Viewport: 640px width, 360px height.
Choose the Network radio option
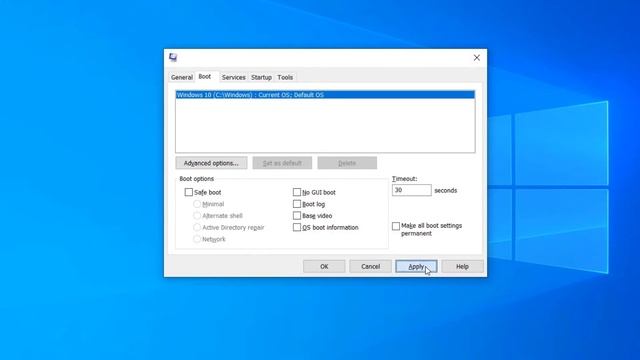click(x=197, y=239)
